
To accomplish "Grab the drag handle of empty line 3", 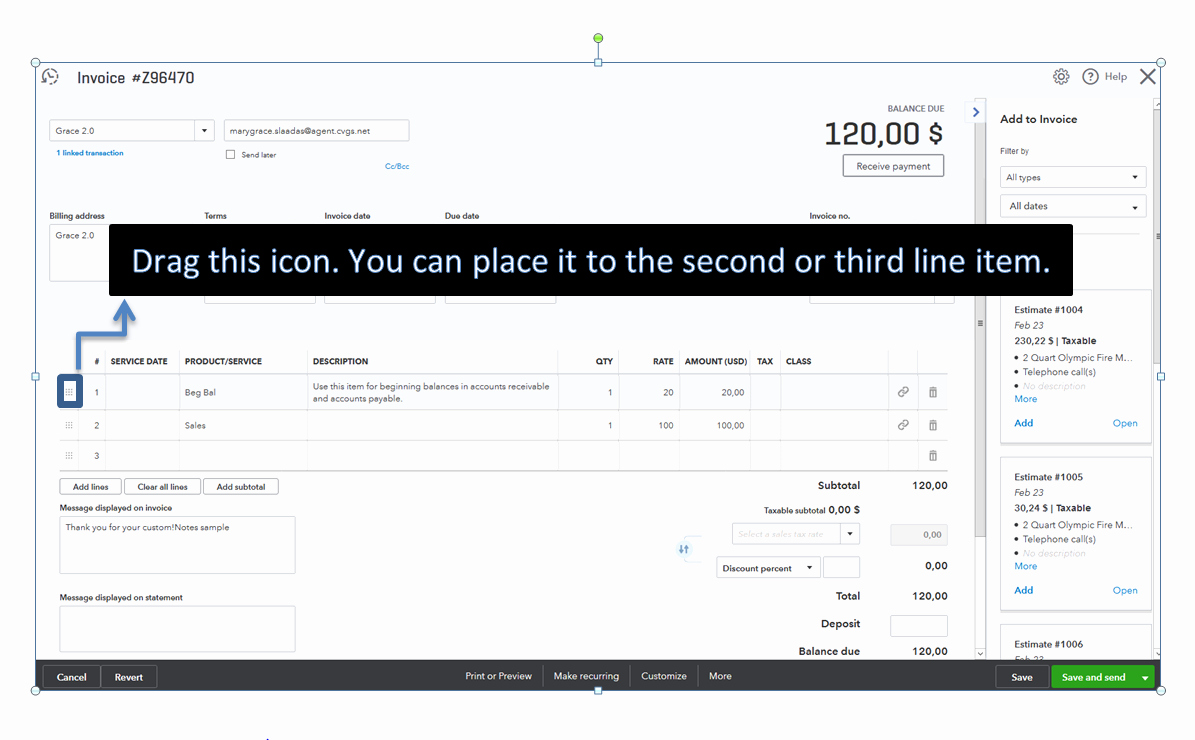I will pyautogui.click(x=69, y=456).
